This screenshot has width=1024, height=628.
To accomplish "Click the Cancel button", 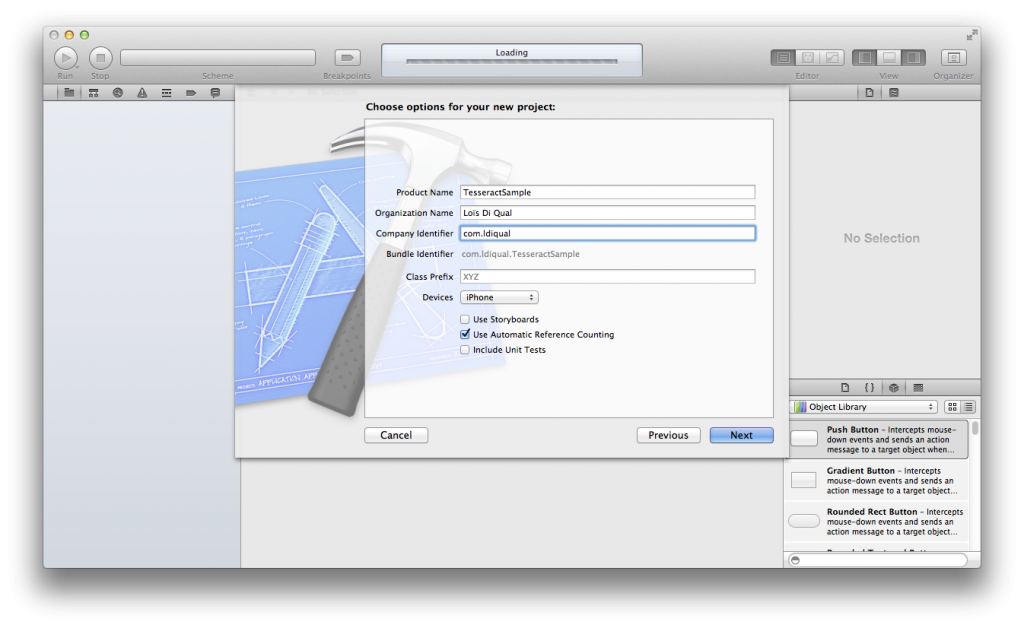I will 396,435.
